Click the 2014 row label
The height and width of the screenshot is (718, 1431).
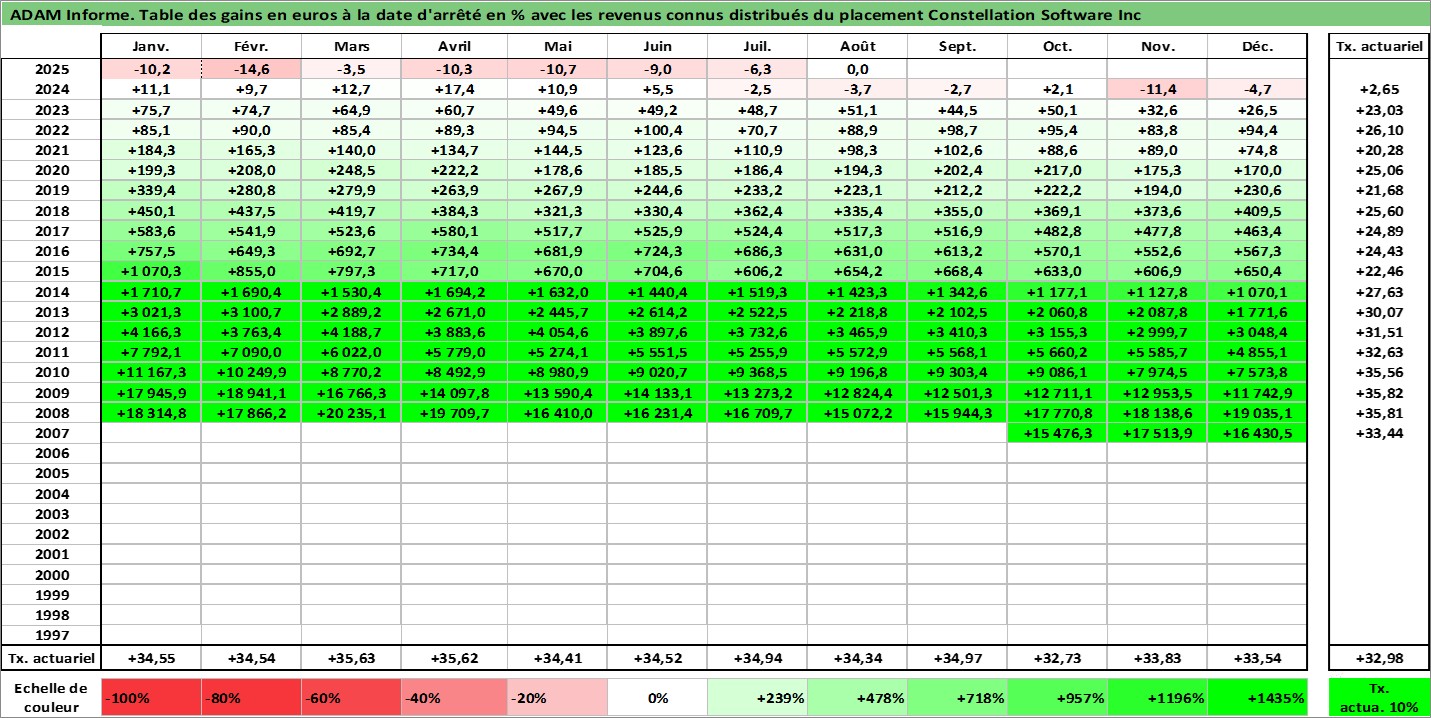(51, 292)
